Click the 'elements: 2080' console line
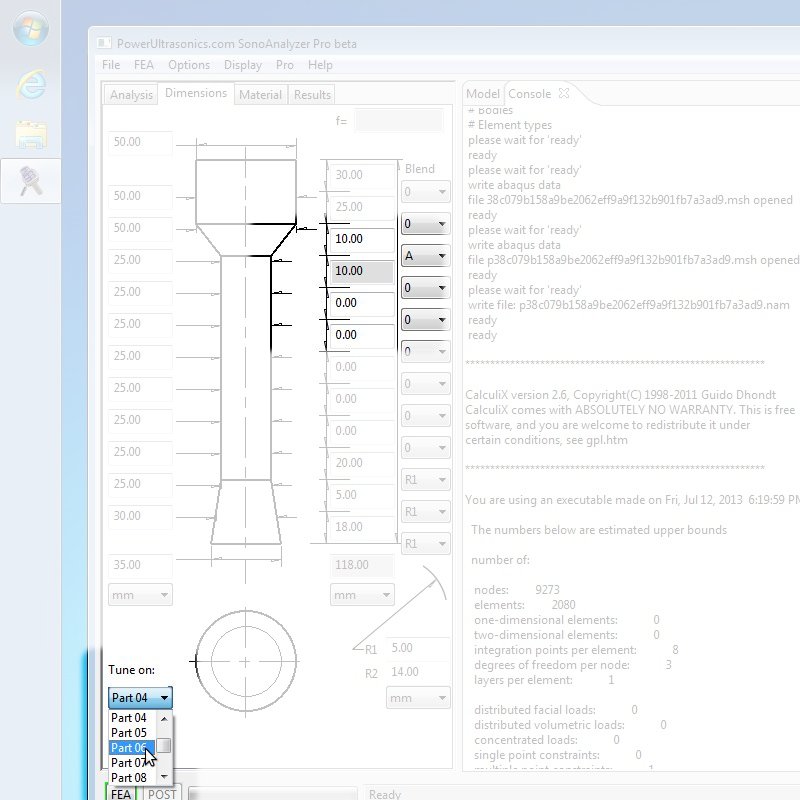 [x=524, y=605]
